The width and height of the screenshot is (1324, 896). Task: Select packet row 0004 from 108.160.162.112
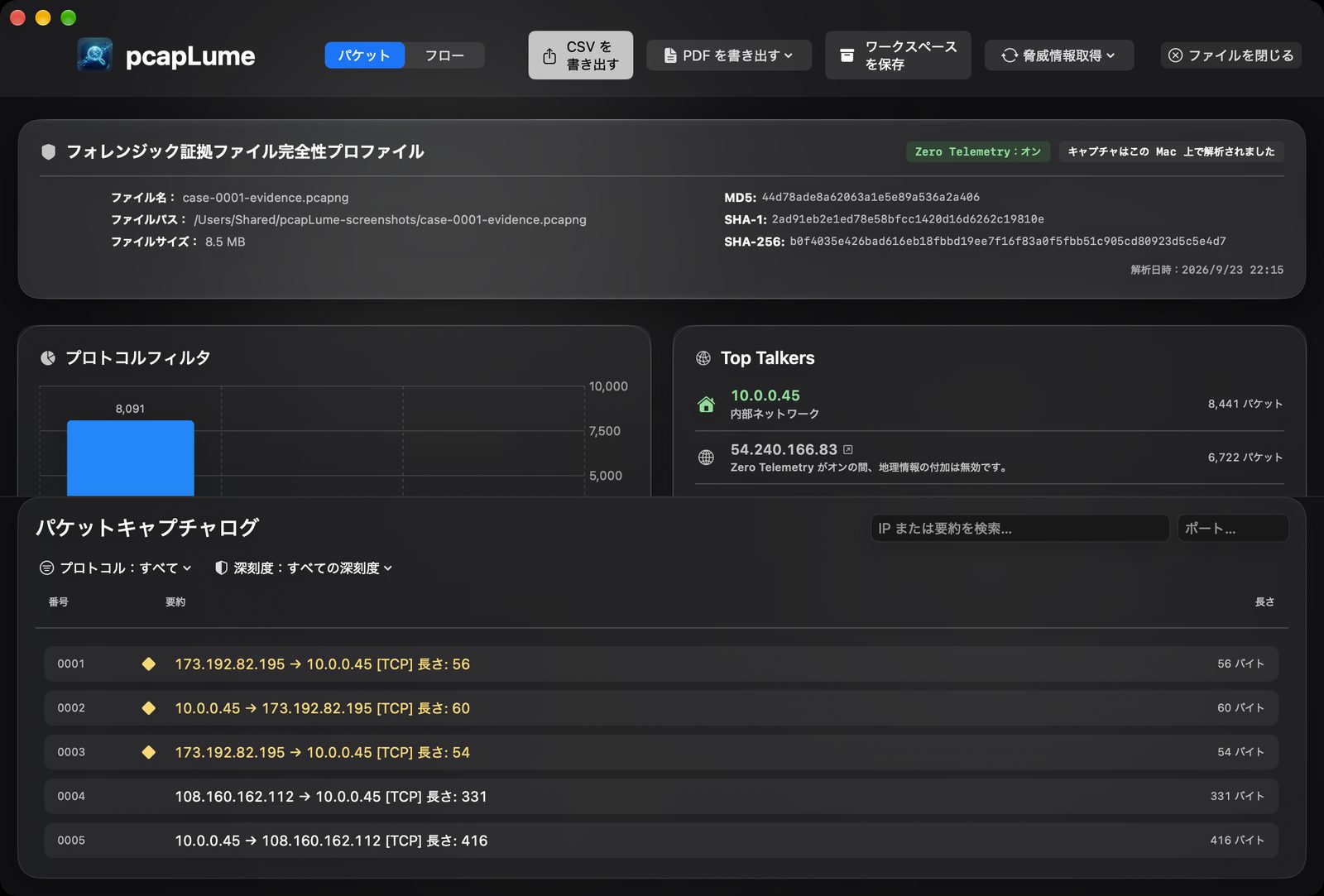(x=661, y=796)
